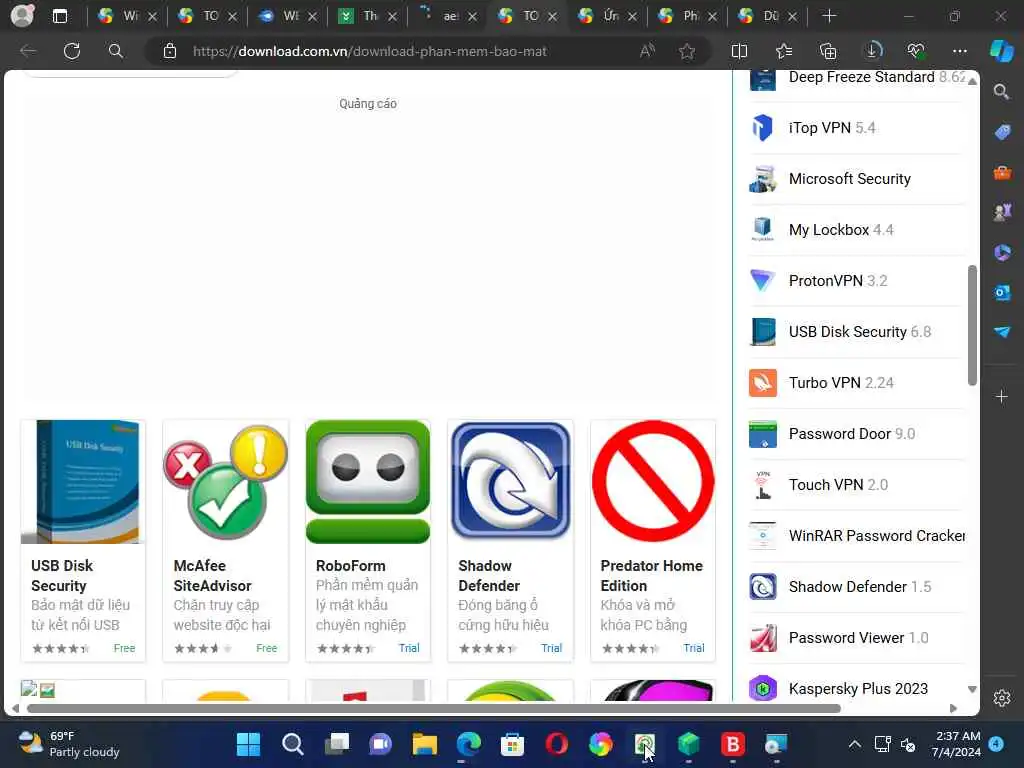Open the sidebar settings gear
1024x768 pixels.
[1002, 698]
